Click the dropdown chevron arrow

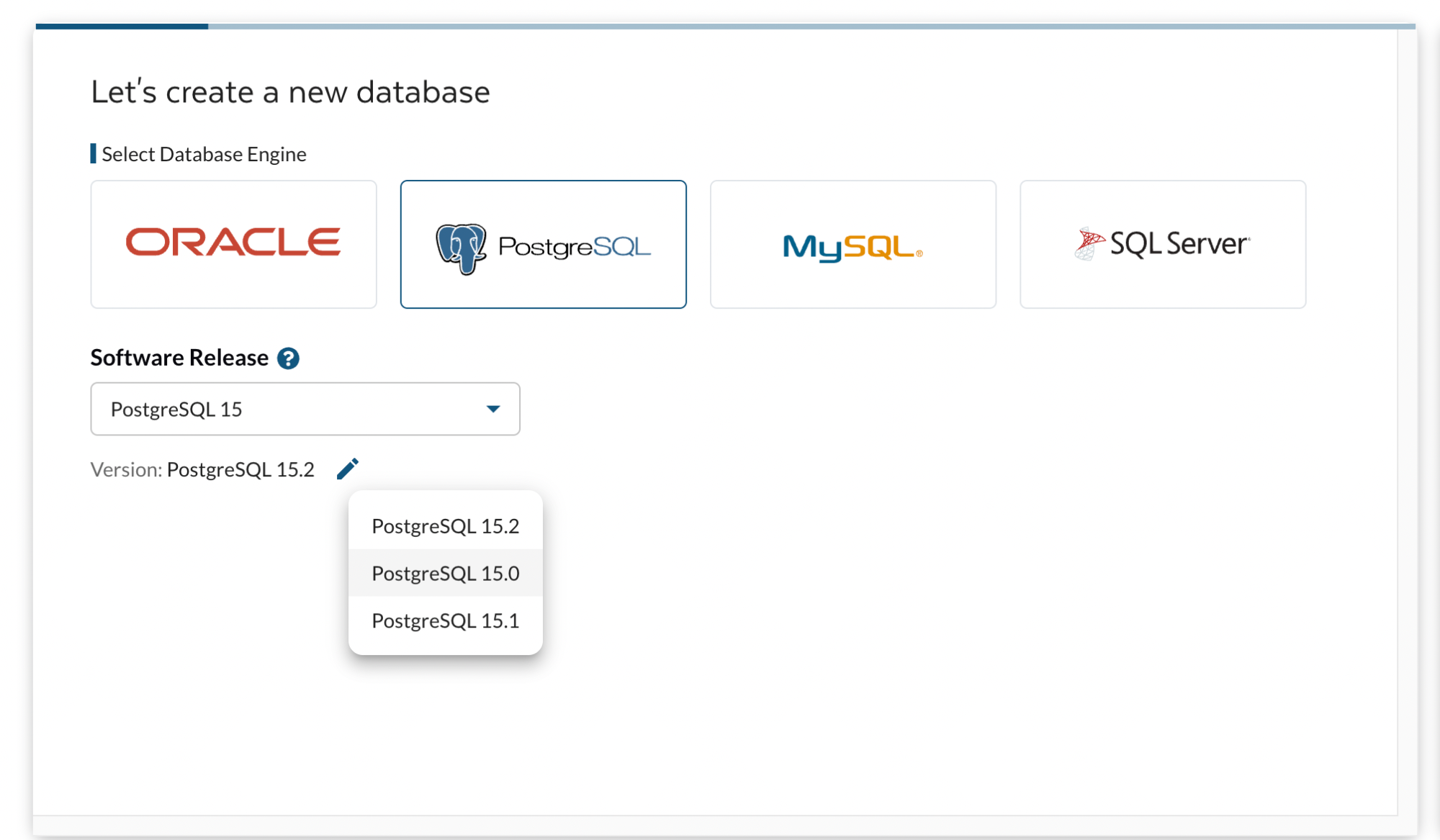tap(493, 408)
